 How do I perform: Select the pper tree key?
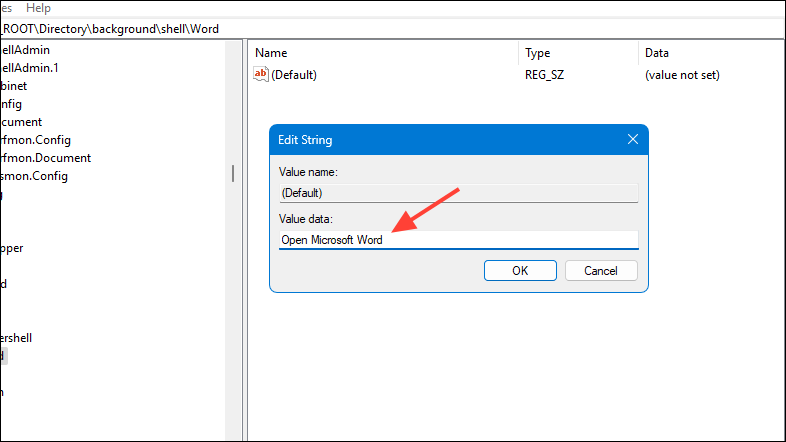[12, 248]
